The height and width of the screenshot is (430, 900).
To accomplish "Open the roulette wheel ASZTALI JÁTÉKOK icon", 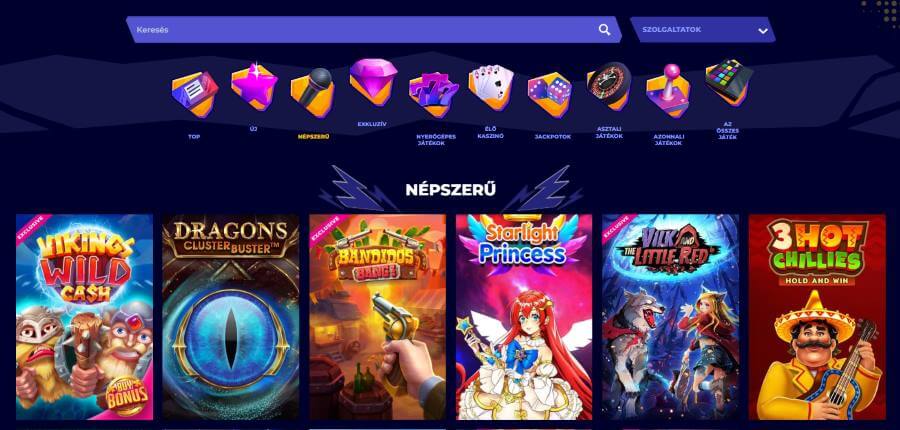I will point(609,86).
